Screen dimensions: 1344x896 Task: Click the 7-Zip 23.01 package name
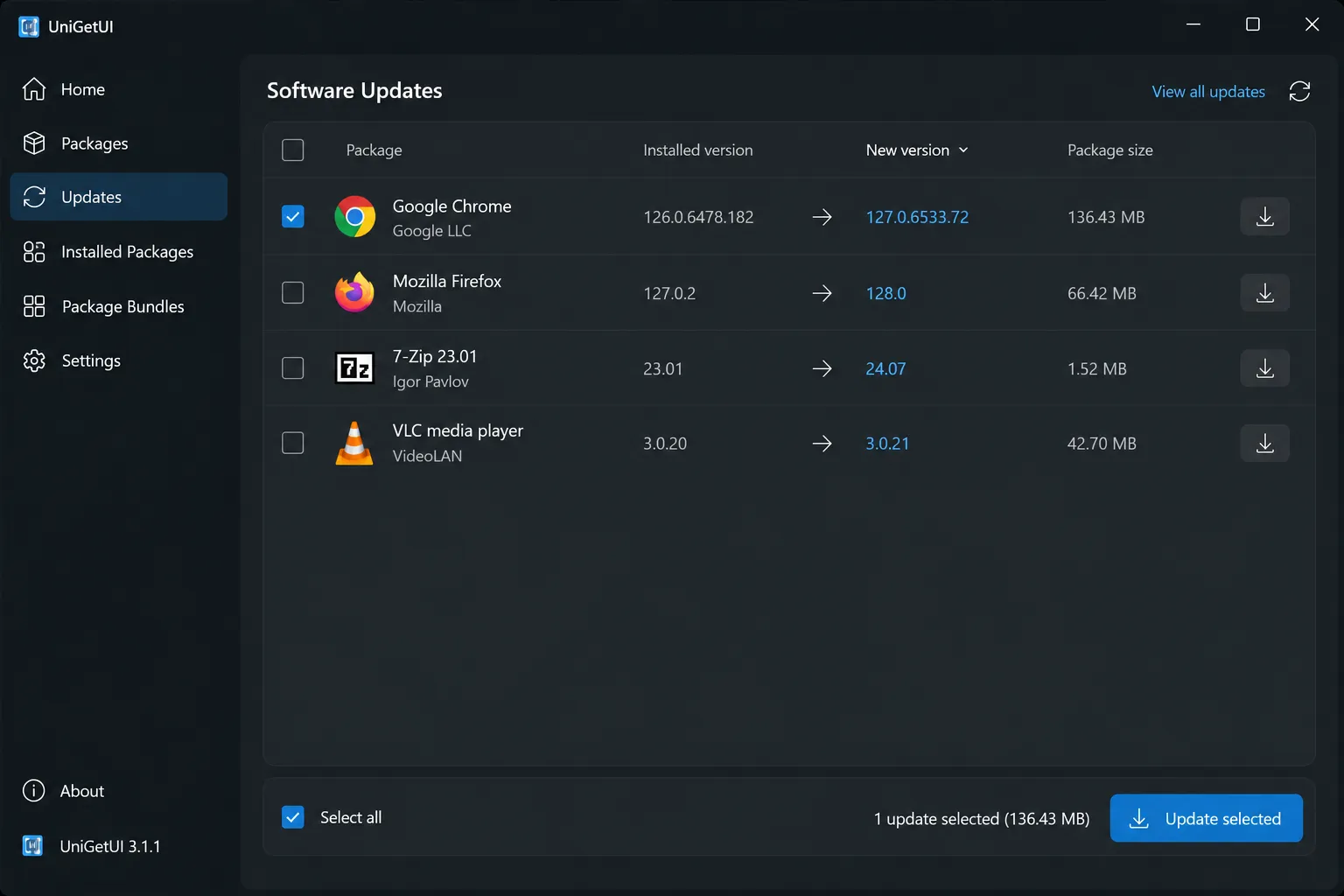[x=434, y=356]
